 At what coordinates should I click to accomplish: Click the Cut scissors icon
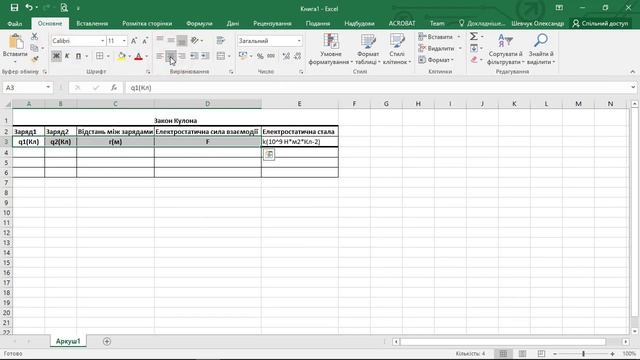(34, 37)
